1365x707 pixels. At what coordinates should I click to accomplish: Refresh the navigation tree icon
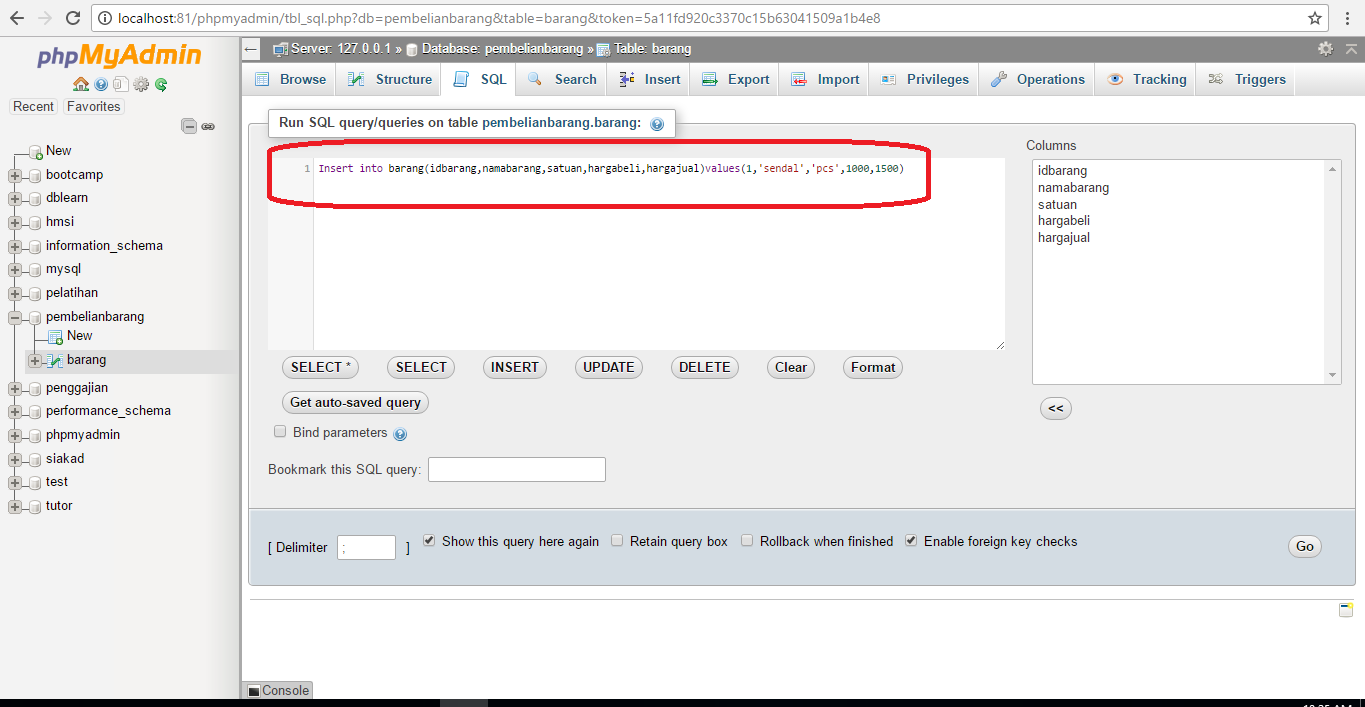(160, 84)
